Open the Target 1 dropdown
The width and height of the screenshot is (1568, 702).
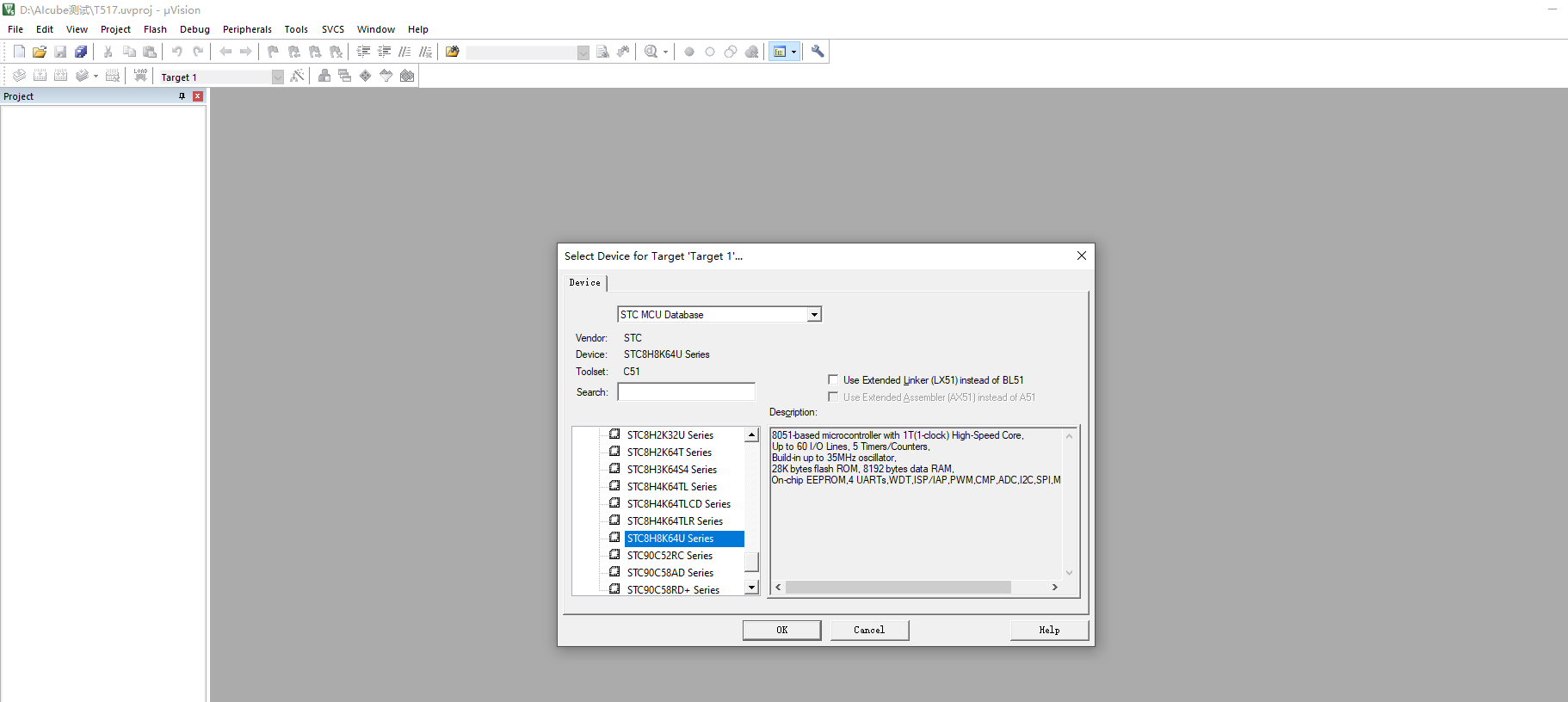(x=277, y=77)
